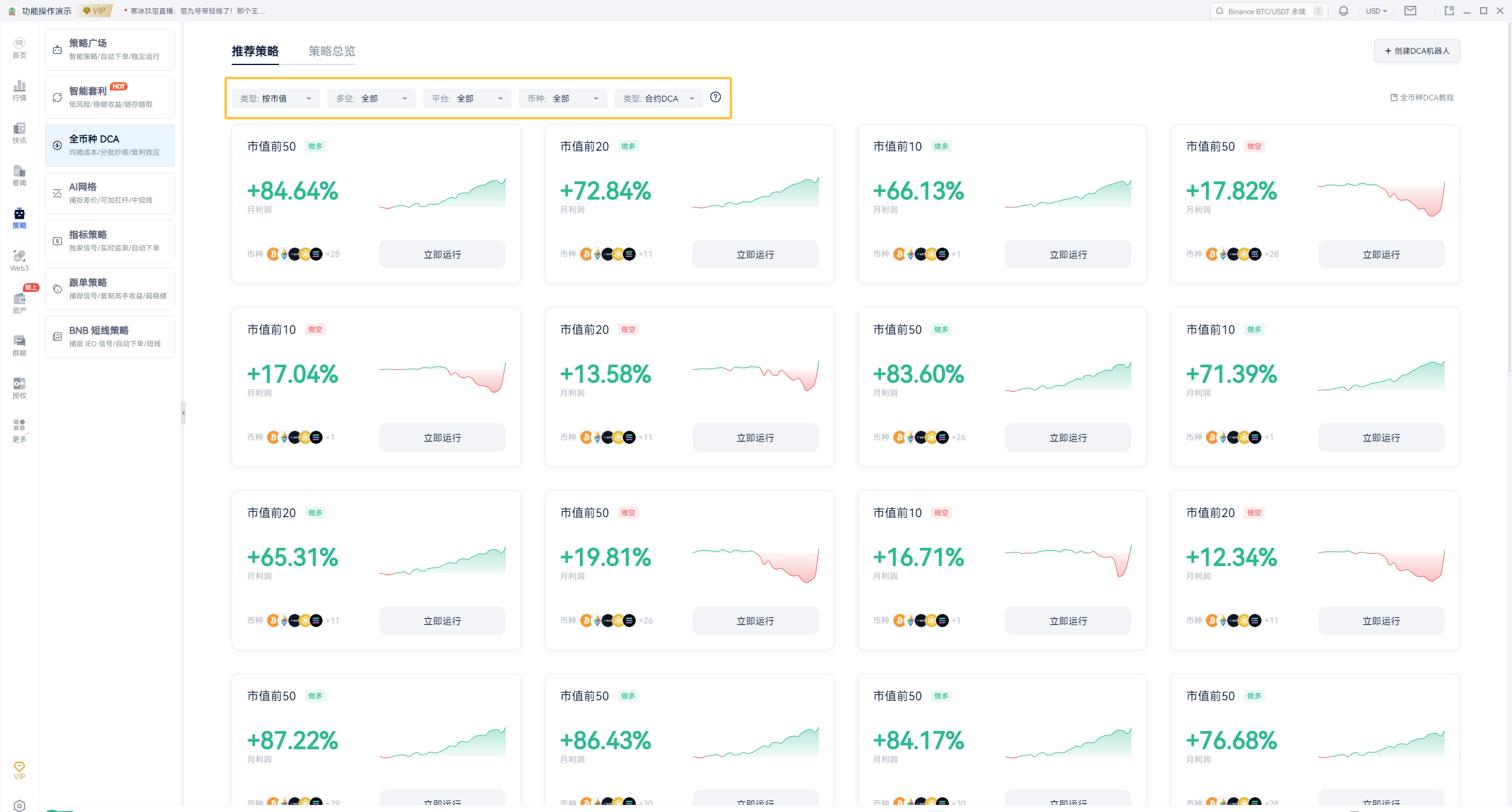
Task: Open the 平台 全部 dropdown
Action: coord(467,98)
